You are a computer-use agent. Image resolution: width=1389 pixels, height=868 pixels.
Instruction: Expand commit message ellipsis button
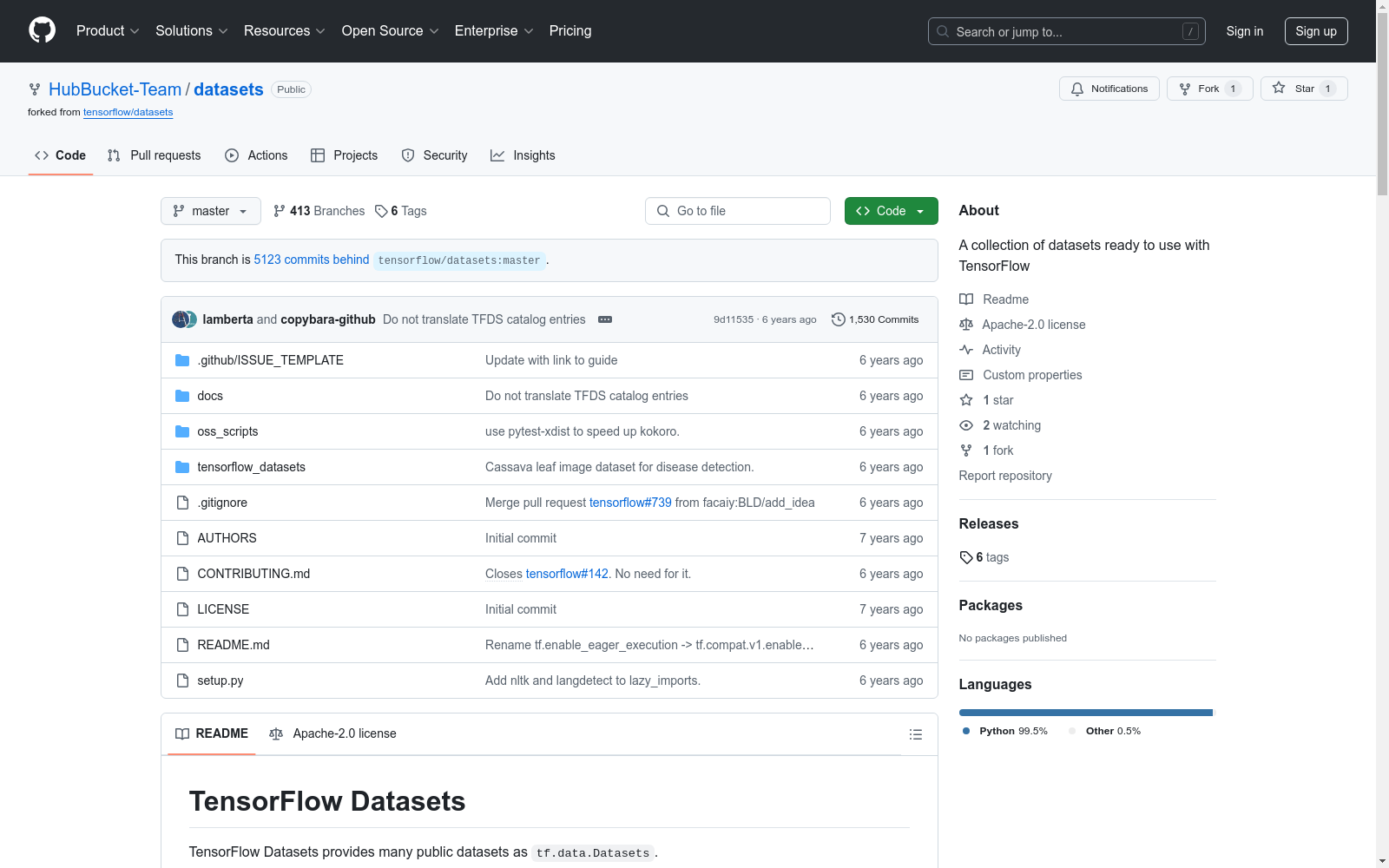605,319
